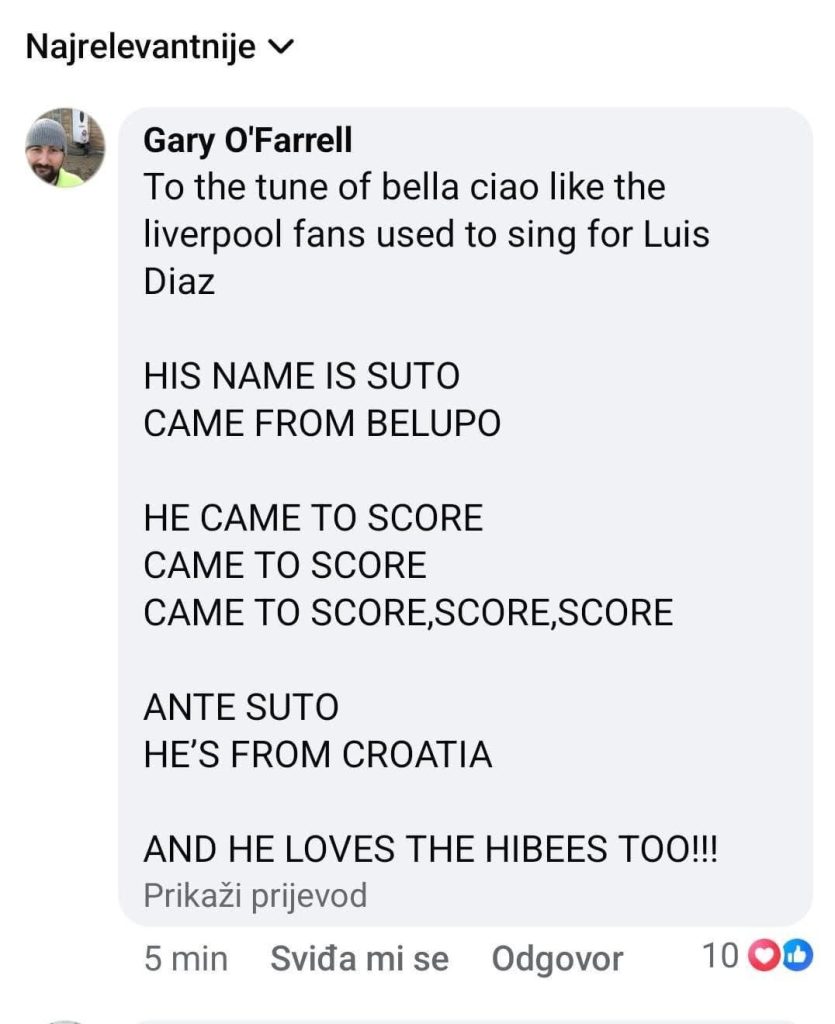Reply using the Odgovor button
This screenshot has height=1024, width=835.
(557, 958)
